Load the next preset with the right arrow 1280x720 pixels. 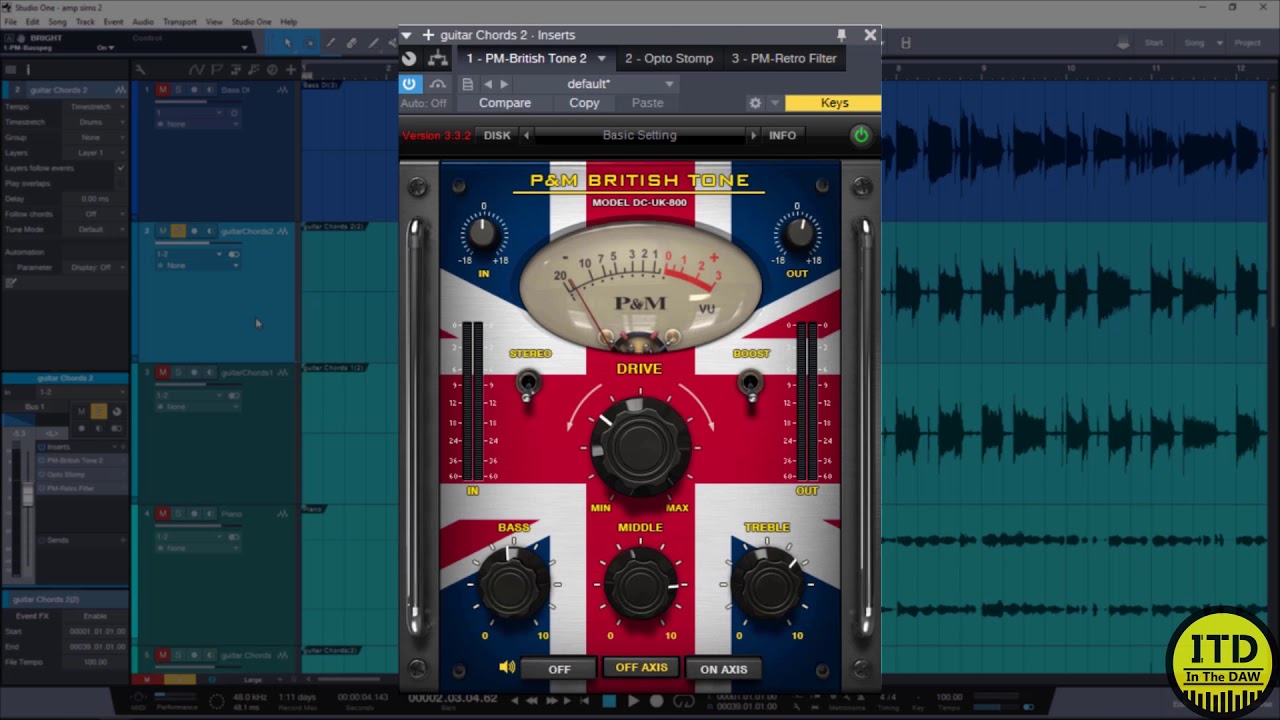504,84
